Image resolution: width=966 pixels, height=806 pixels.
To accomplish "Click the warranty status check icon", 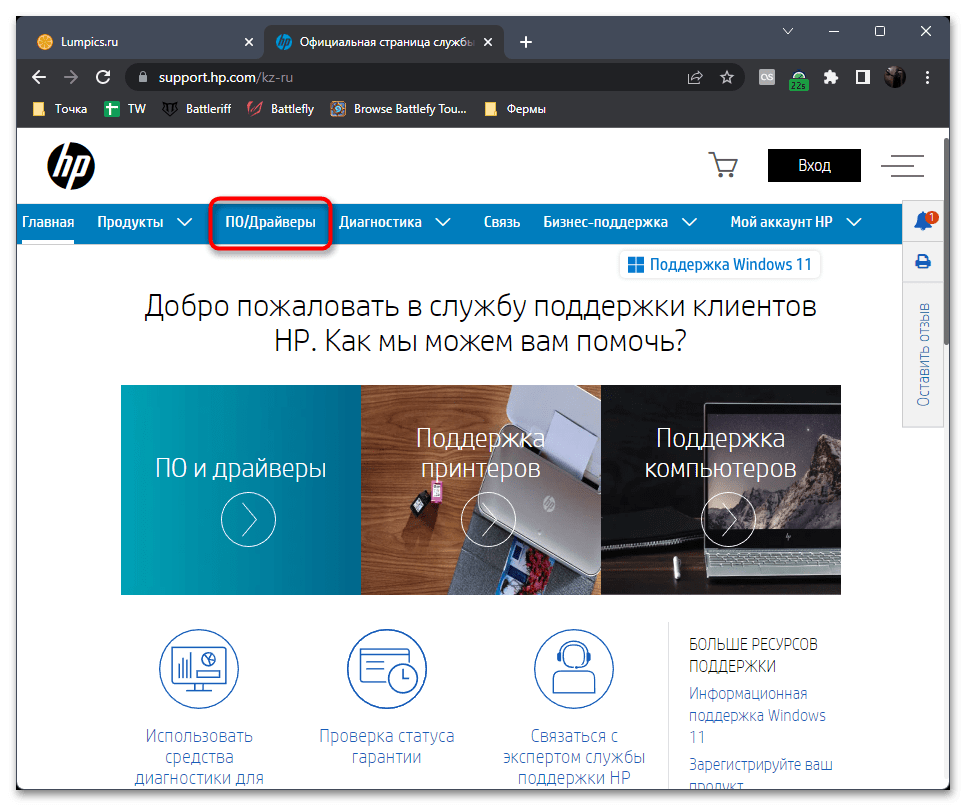I will (387, 669).
